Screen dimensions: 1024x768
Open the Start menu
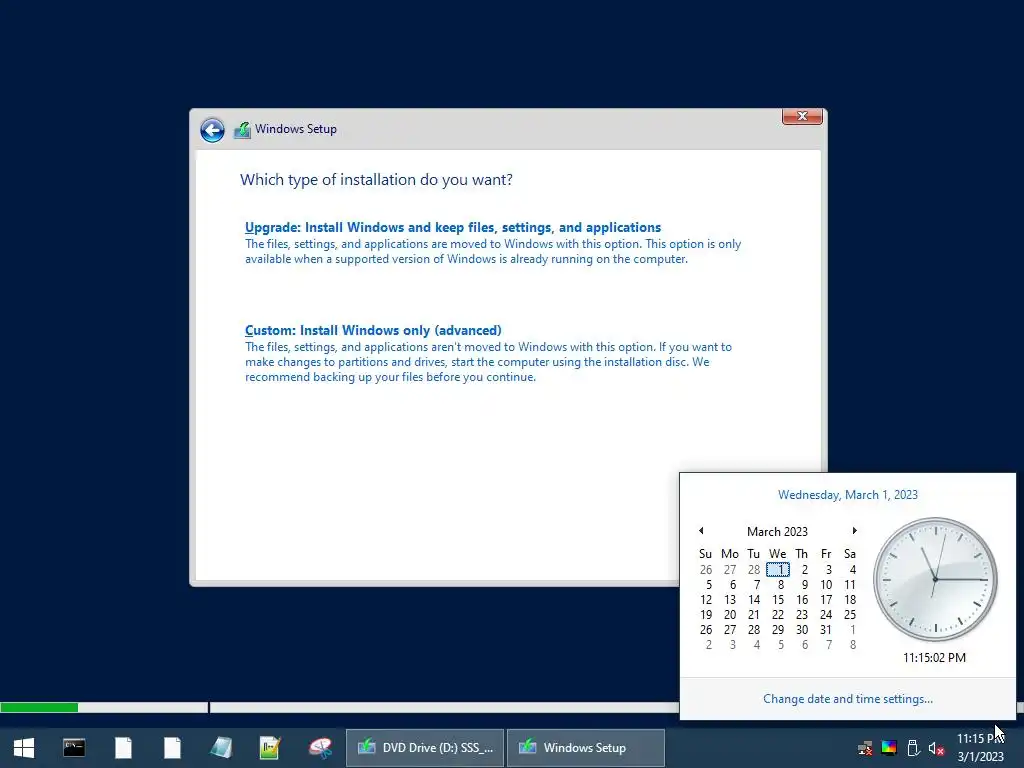(x=24, y=748)
